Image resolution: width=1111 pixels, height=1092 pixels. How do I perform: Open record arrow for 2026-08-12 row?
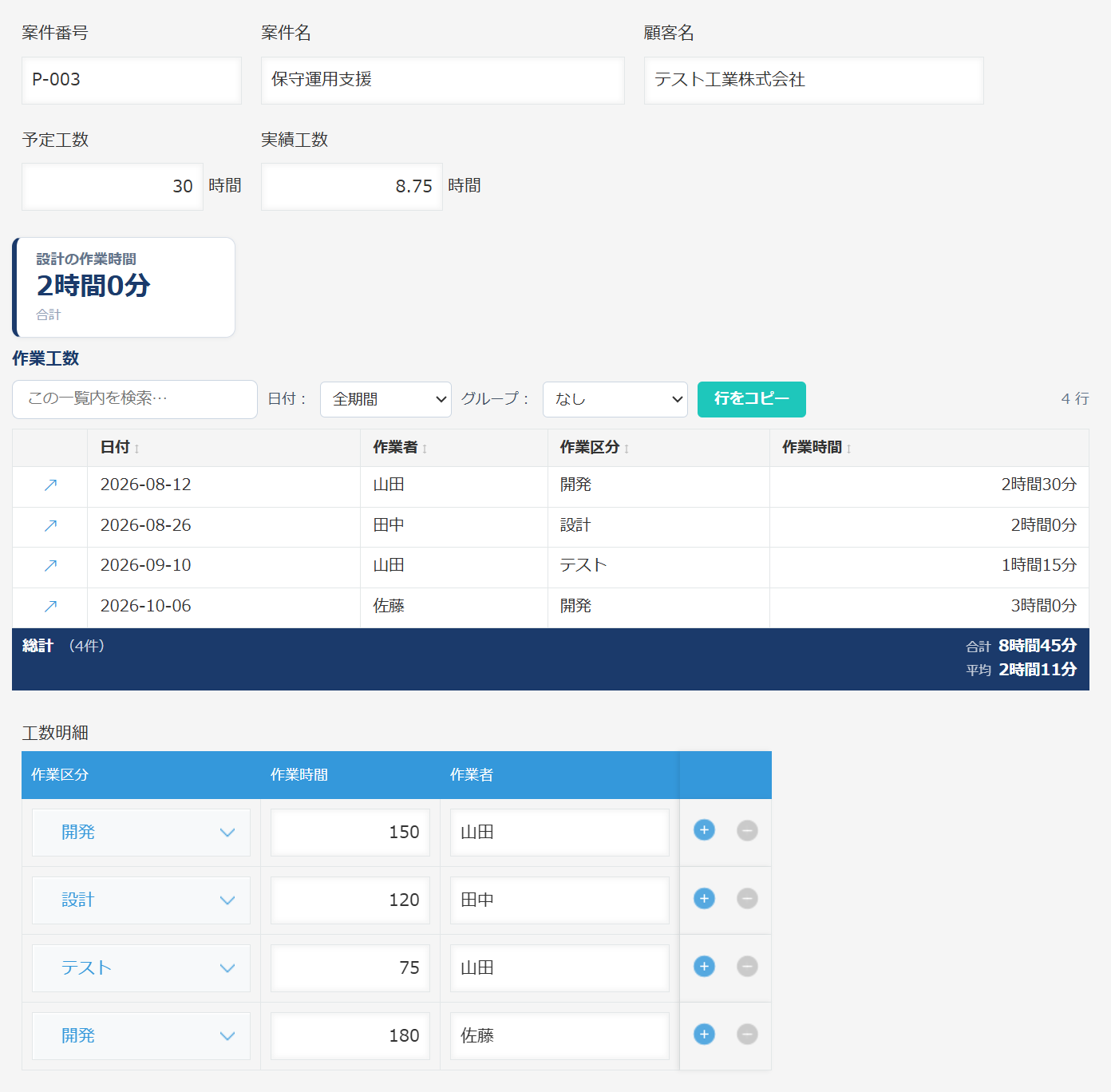point(50,485)
